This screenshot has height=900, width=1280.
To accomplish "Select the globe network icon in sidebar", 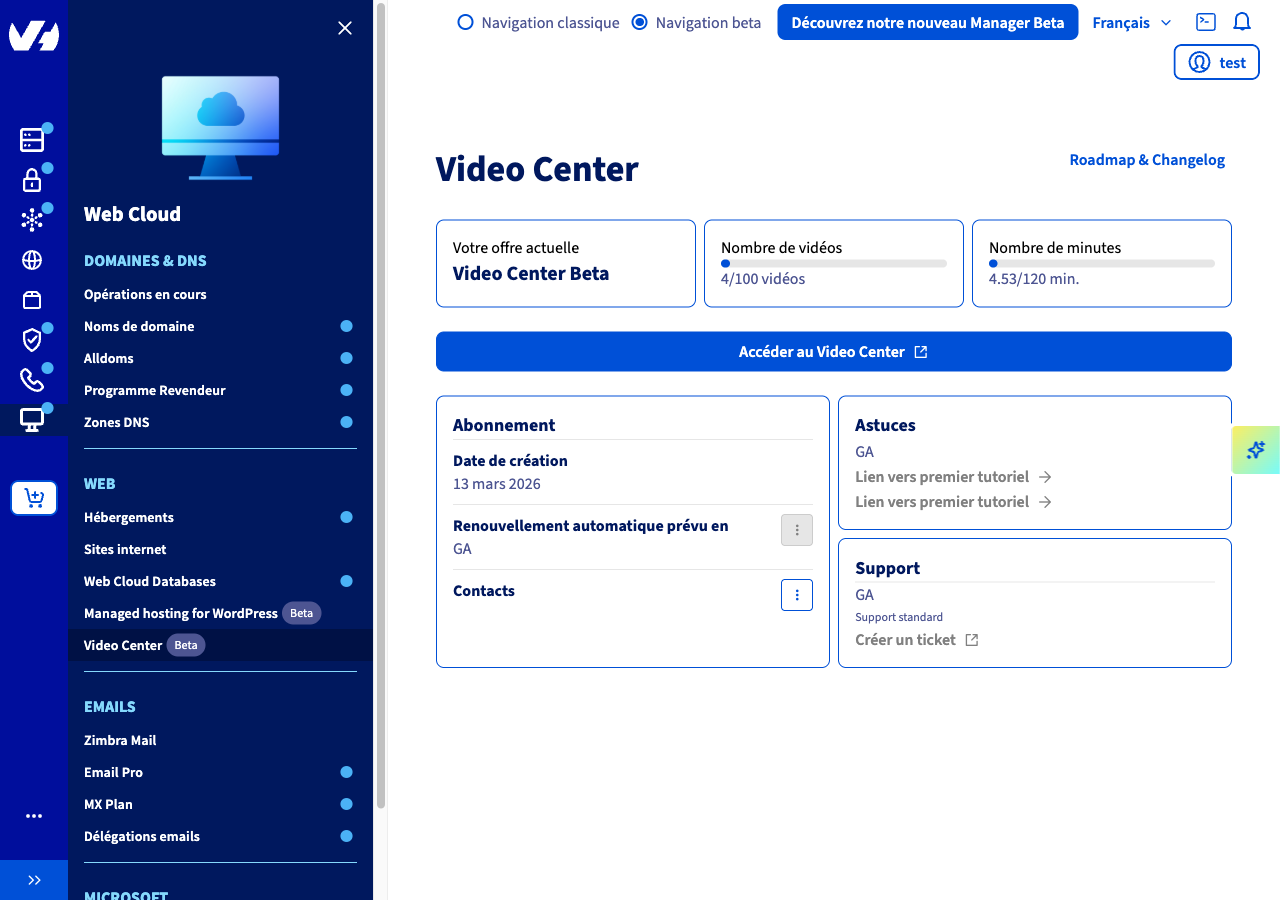I will click(33, 260).
